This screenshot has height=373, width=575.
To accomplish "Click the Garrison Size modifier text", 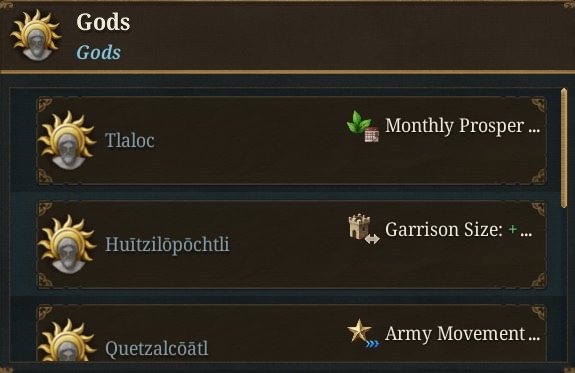I will [x=444, y=230].
